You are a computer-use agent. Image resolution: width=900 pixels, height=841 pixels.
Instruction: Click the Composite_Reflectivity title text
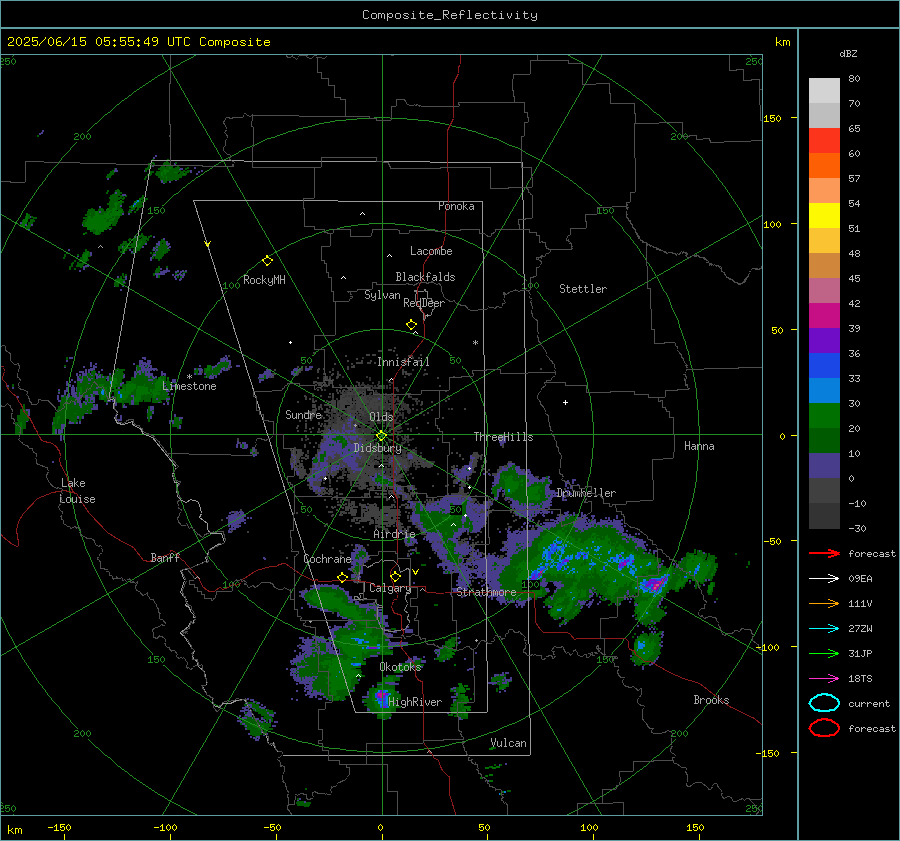tap(450, 15)
